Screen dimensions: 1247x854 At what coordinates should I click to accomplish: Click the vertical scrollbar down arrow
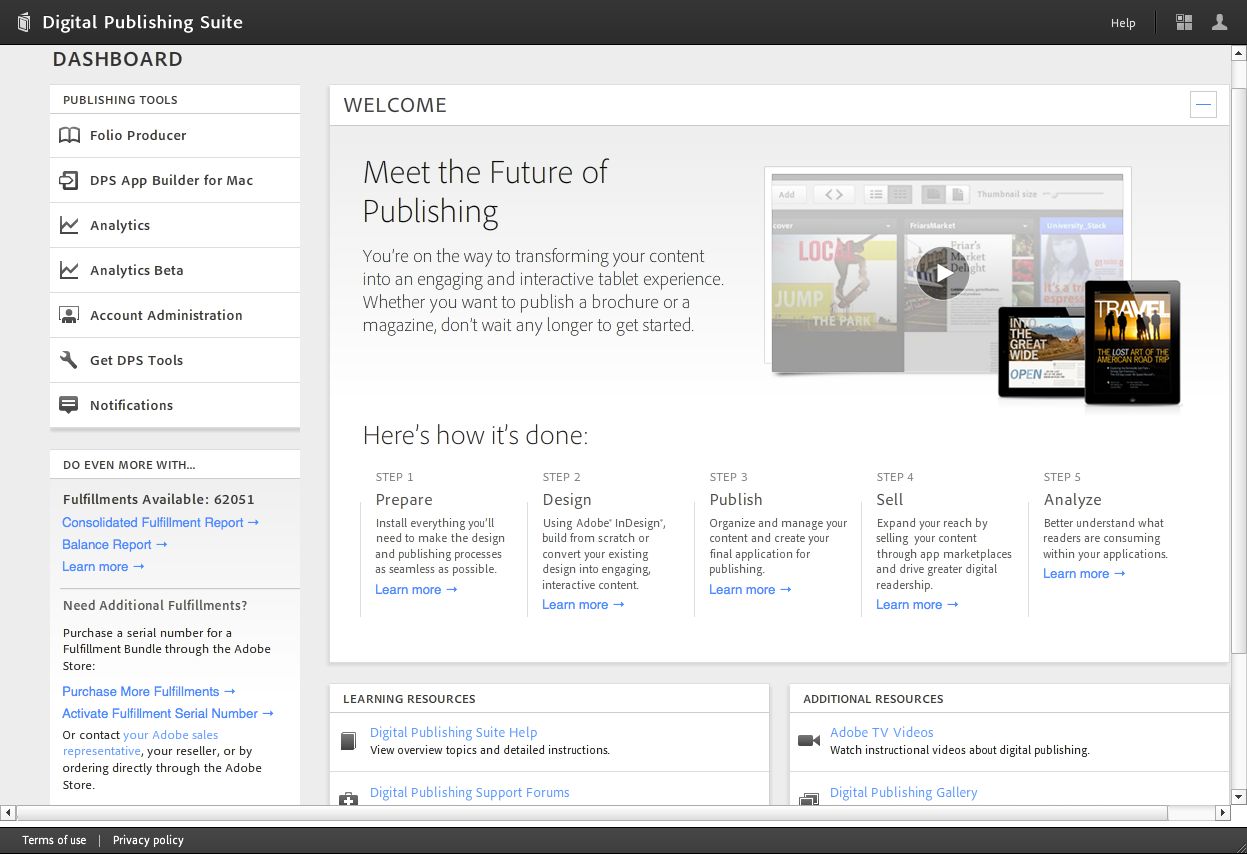click(x=1238, y=797)
